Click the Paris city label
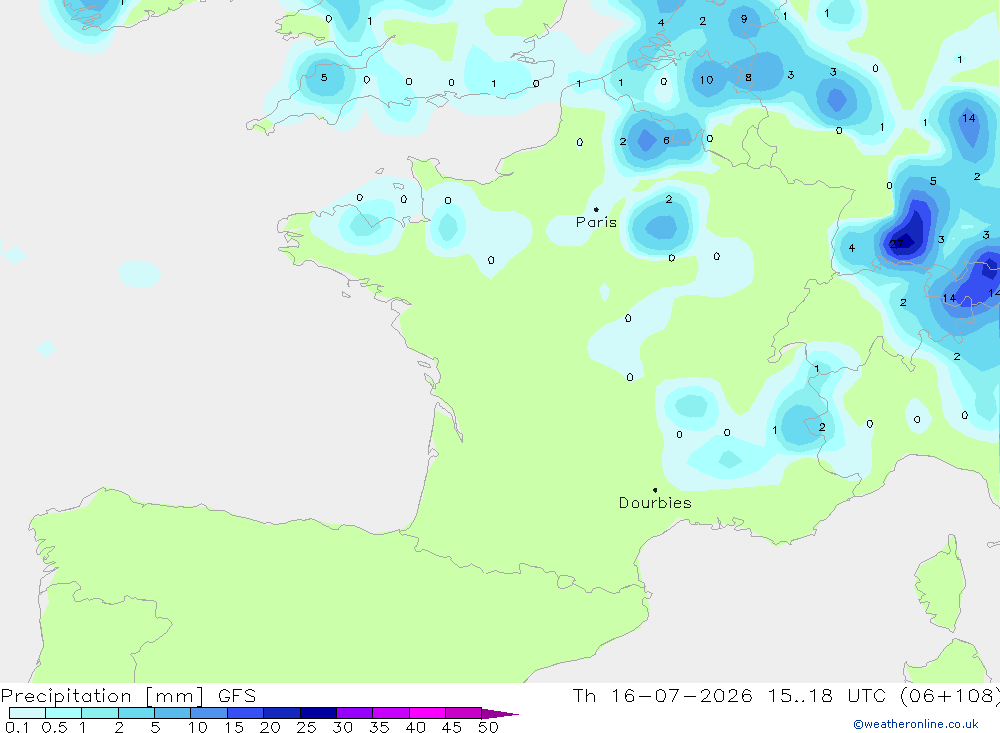 596,222
